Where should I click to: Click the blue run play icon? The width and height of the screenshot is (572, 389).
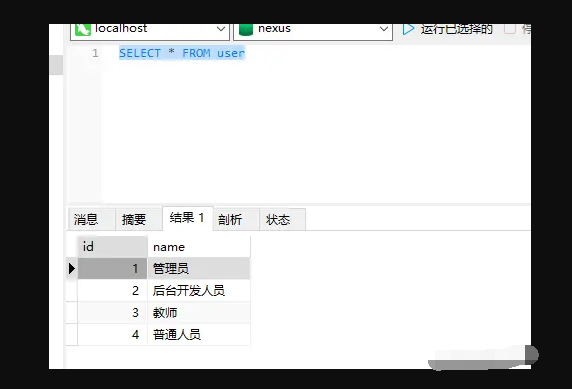(x=408, y=29)
